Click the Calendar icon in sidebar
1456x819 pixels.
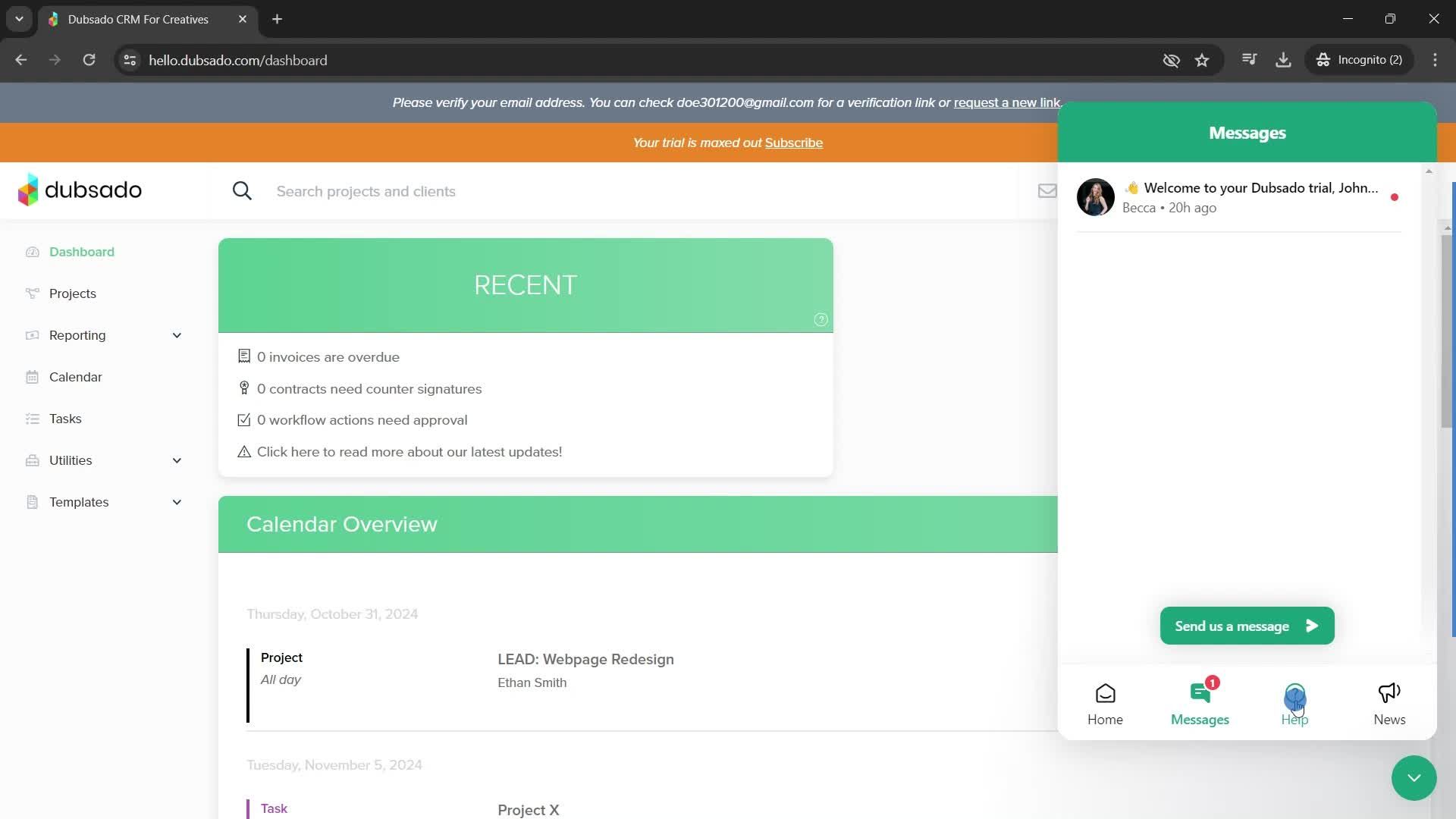(32, 377)
